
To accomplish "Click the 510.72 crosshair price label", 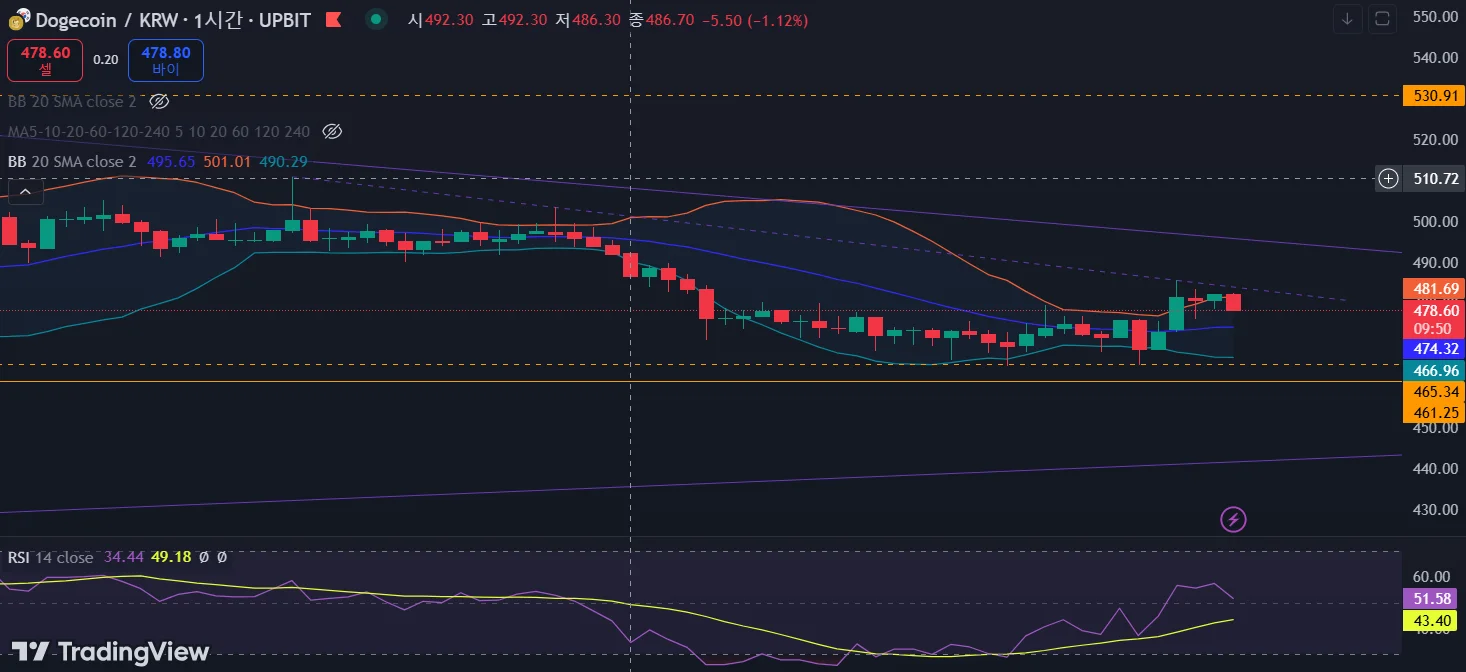I will pyautogui.click(x=1433, y=179).
